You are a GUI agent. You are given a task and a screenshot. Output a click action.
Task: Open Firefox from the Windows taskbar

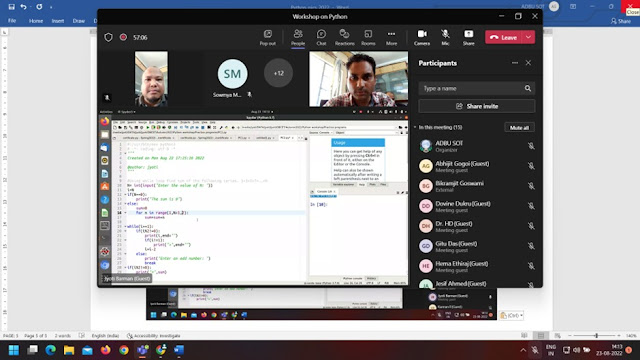(105, 350)
